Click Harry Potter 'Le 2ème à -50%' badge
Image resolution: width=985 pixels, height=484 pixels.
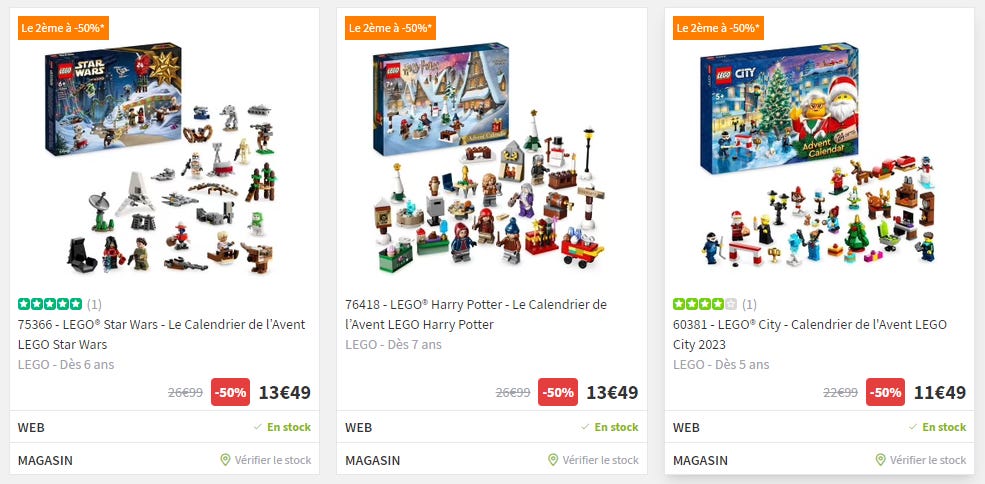pyautogui.click(x=391, y=28)
